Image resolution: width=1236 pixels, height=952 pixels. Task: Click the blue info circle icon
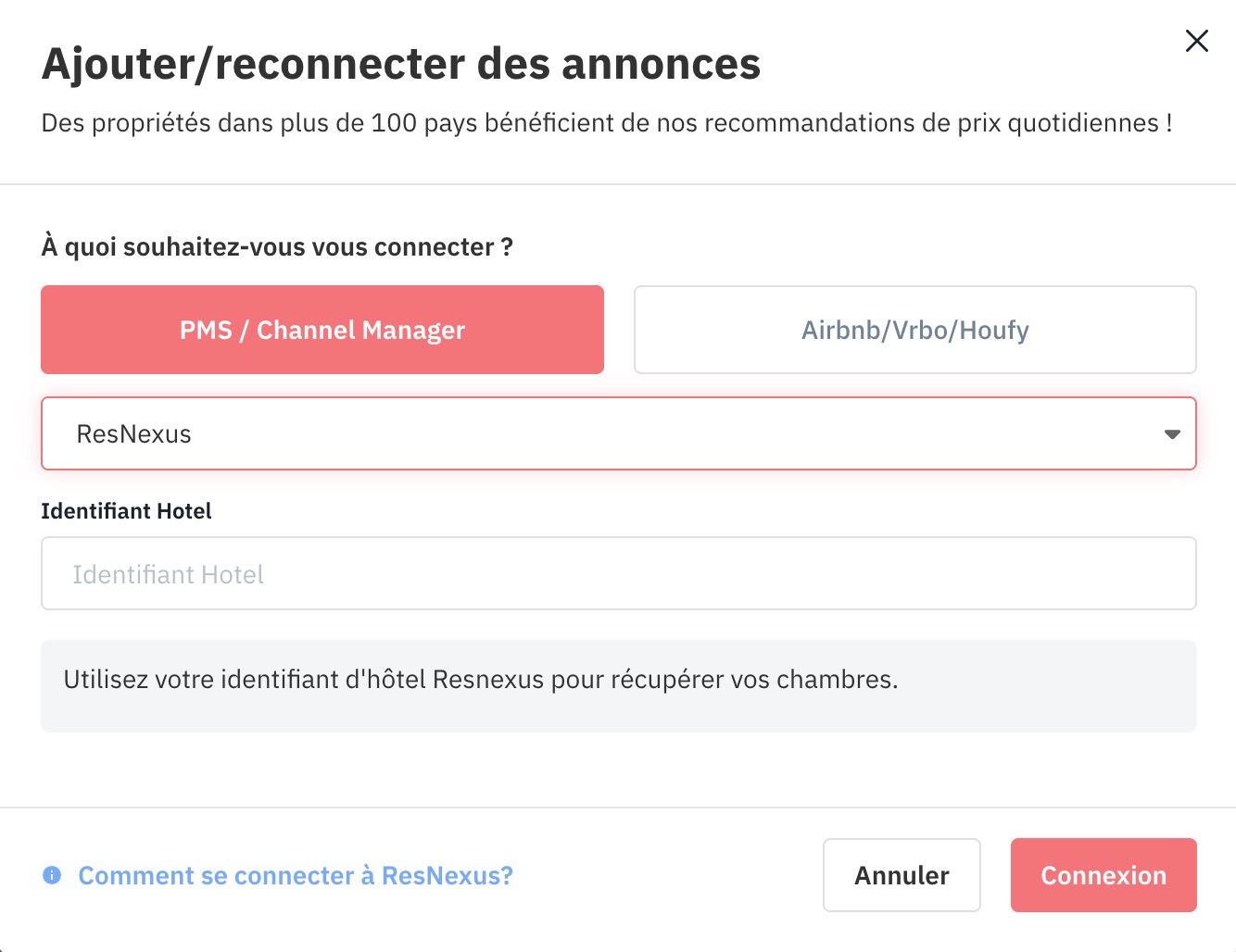tap(52, 875)
